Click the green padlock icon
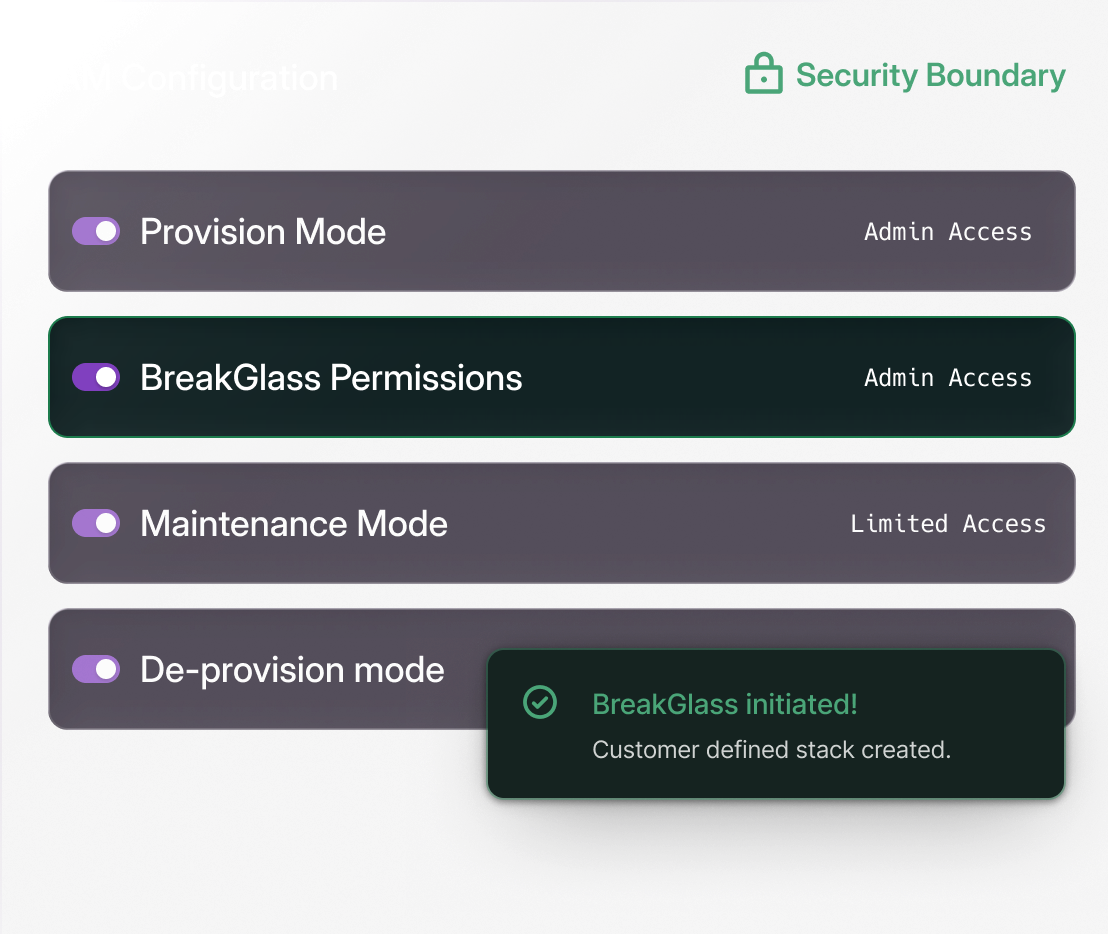The image size is (1108, 934). coord(764,75)
